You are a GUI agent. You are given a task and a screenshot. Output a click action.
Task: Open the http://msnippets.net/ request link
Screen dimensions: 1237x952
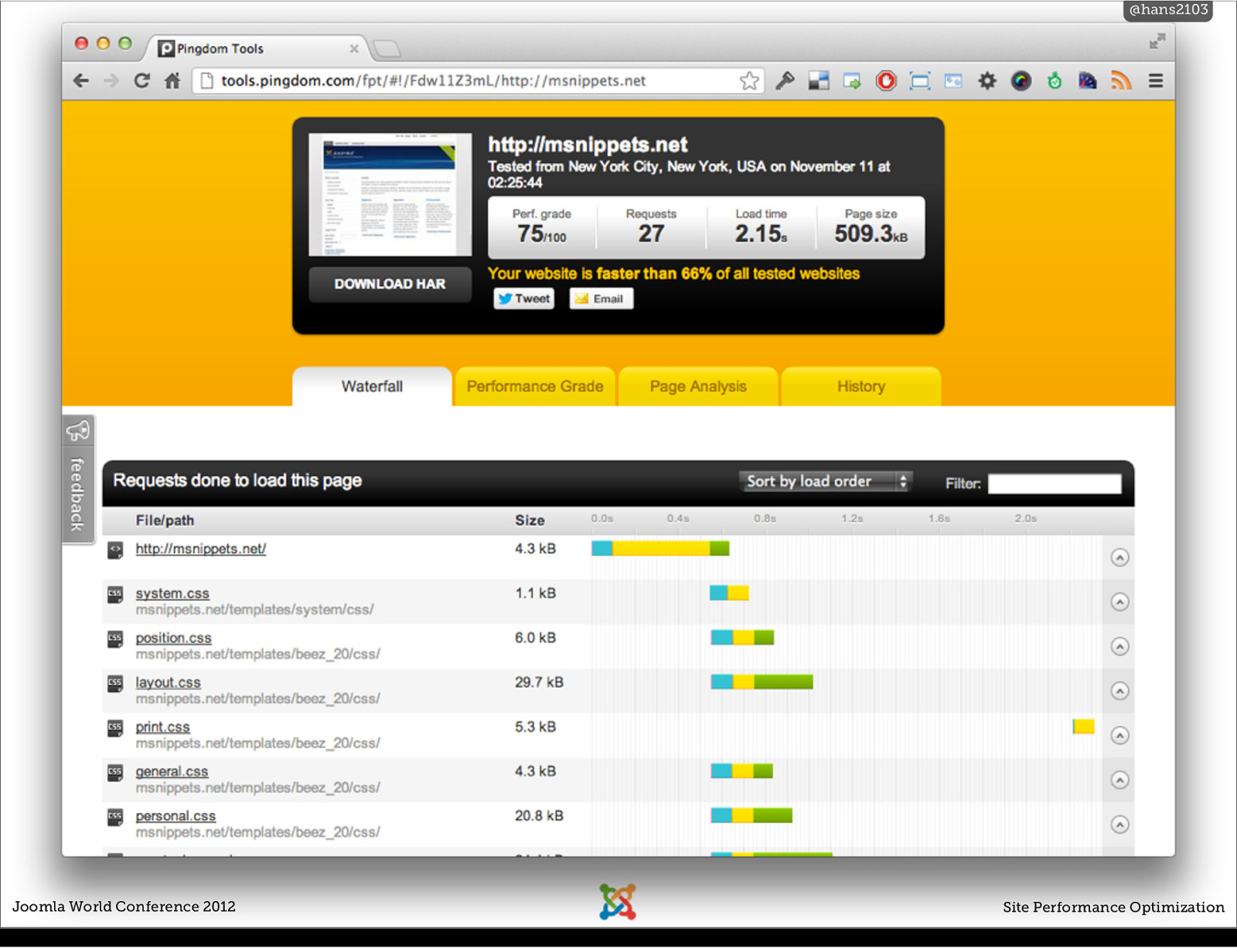201,549
